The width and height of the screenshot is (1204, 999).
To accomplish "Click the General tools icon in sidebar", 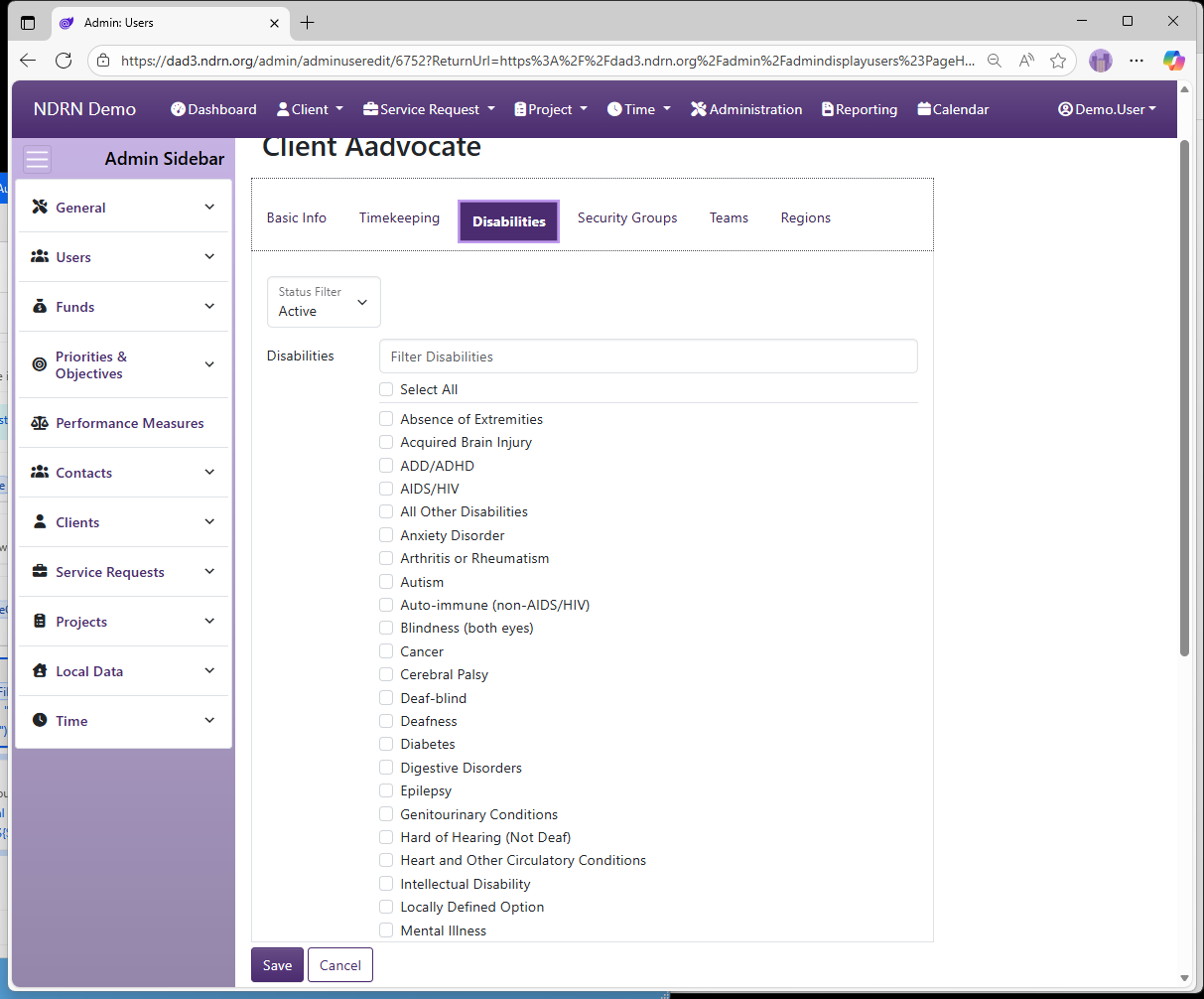I will pyautogui.click(x=40, y=207).
